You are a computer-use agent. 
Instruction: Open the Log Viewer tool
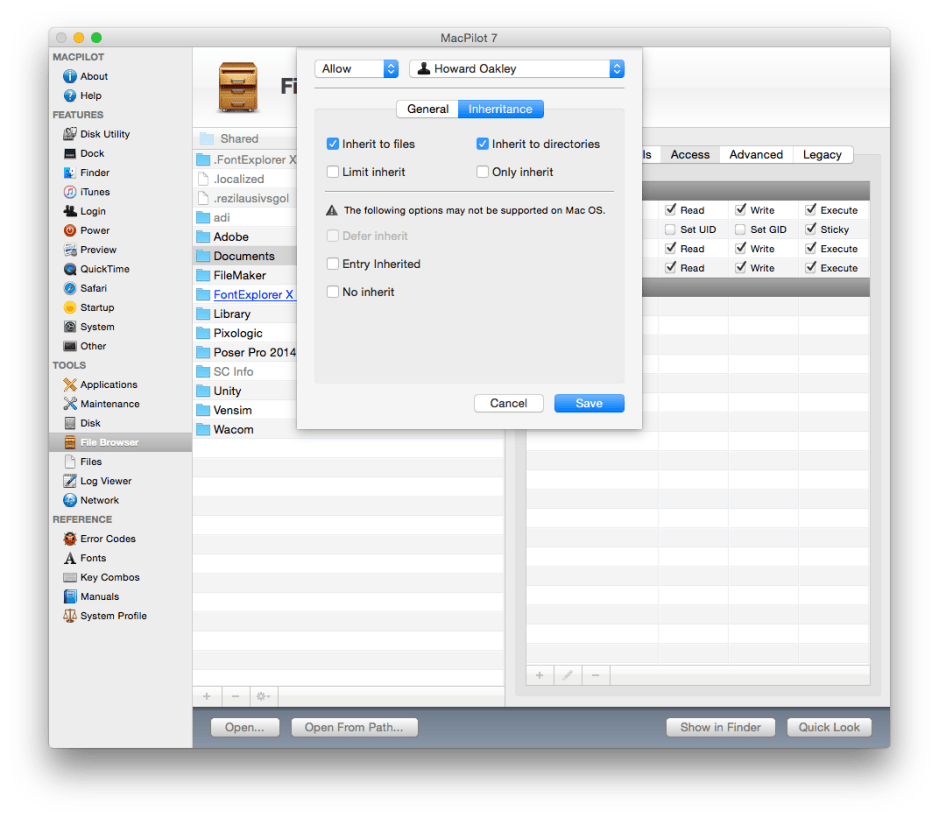pos(104,481)
